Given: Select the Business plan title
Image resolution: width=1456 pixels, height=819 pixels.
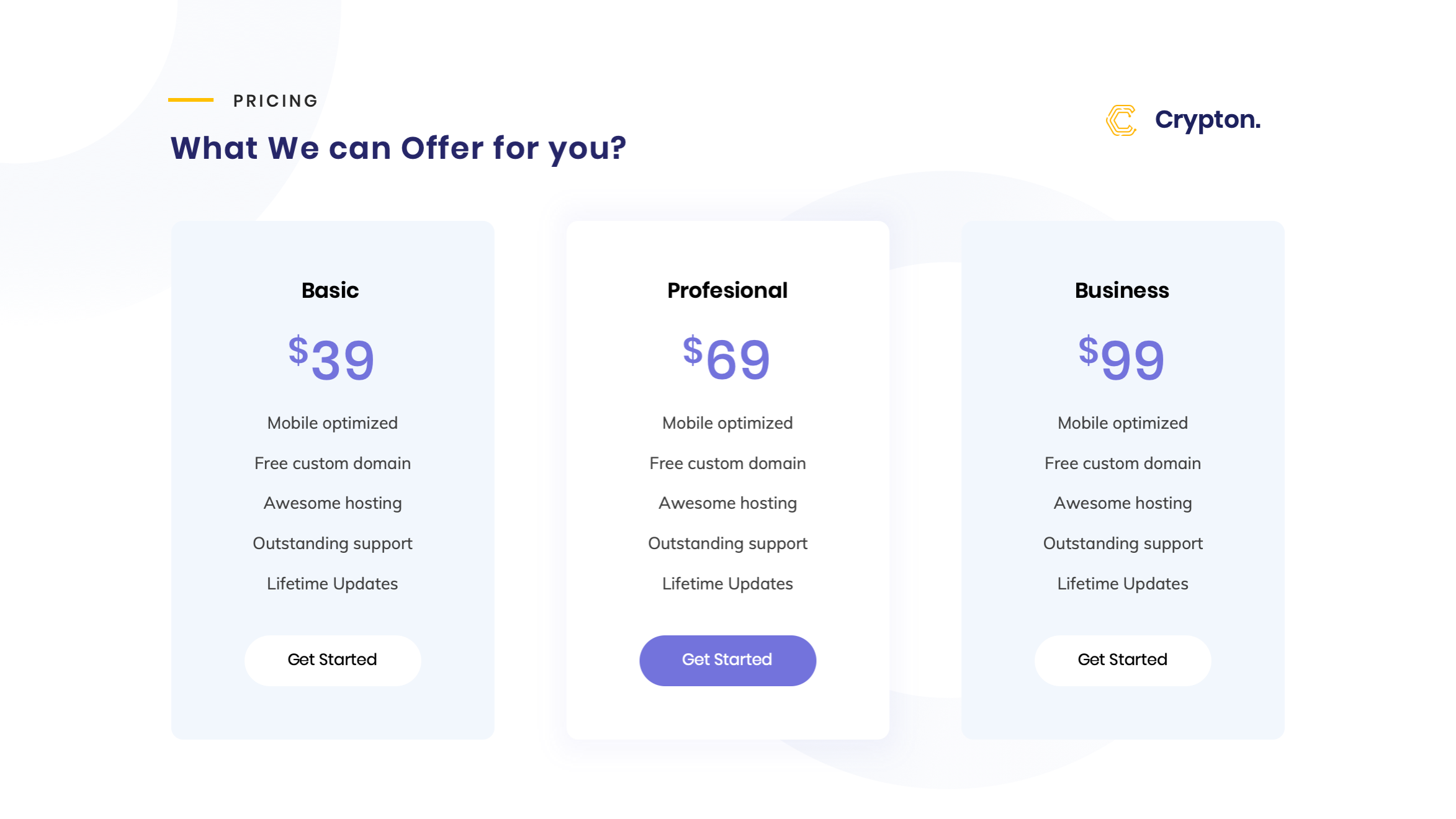Looking at the screenshot, I should [1122, 290].
